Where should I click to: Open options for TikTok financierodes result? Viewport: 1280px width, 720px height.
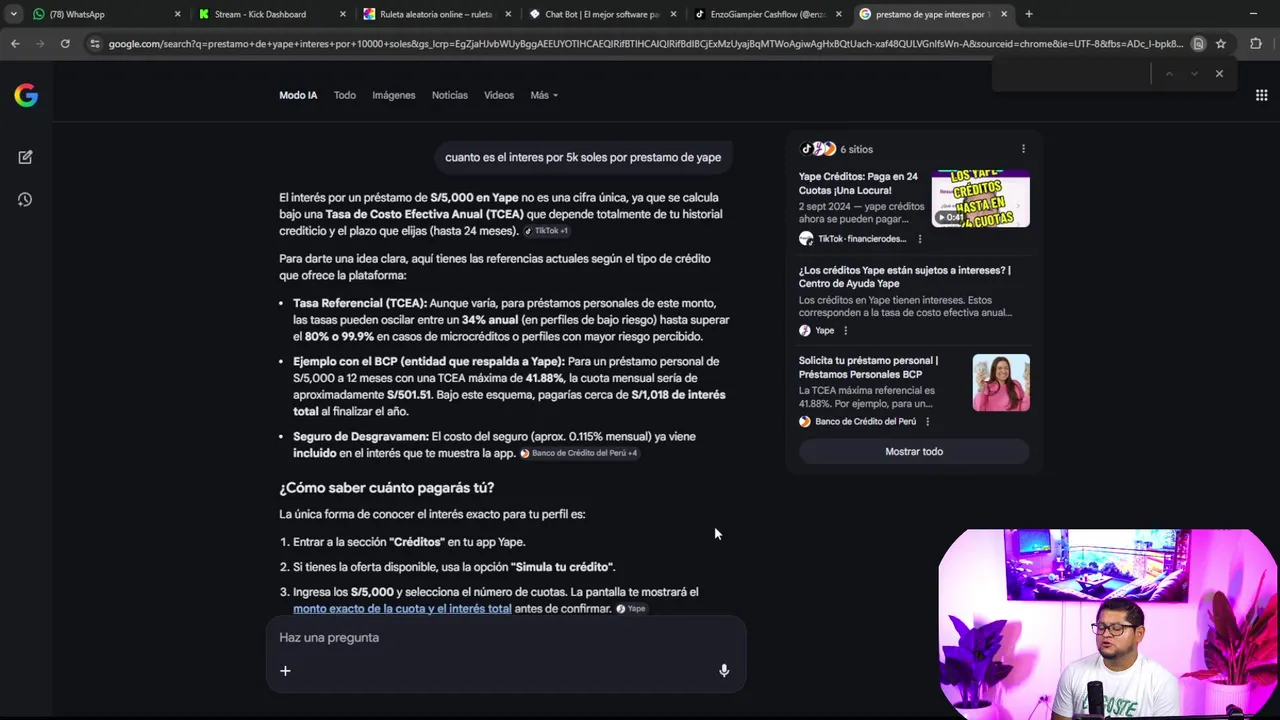pos(920,239)
